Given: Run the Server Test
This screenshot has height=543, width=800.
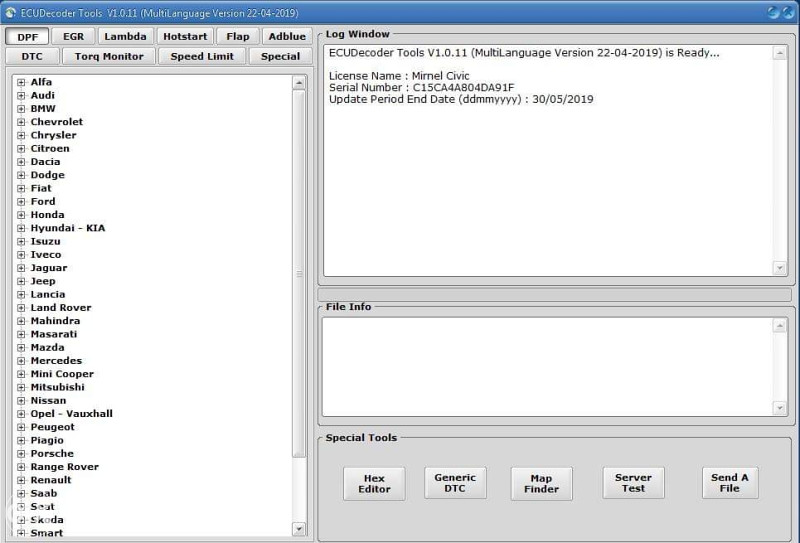Looking at the screenshot, I should click(x=633, y=482).
